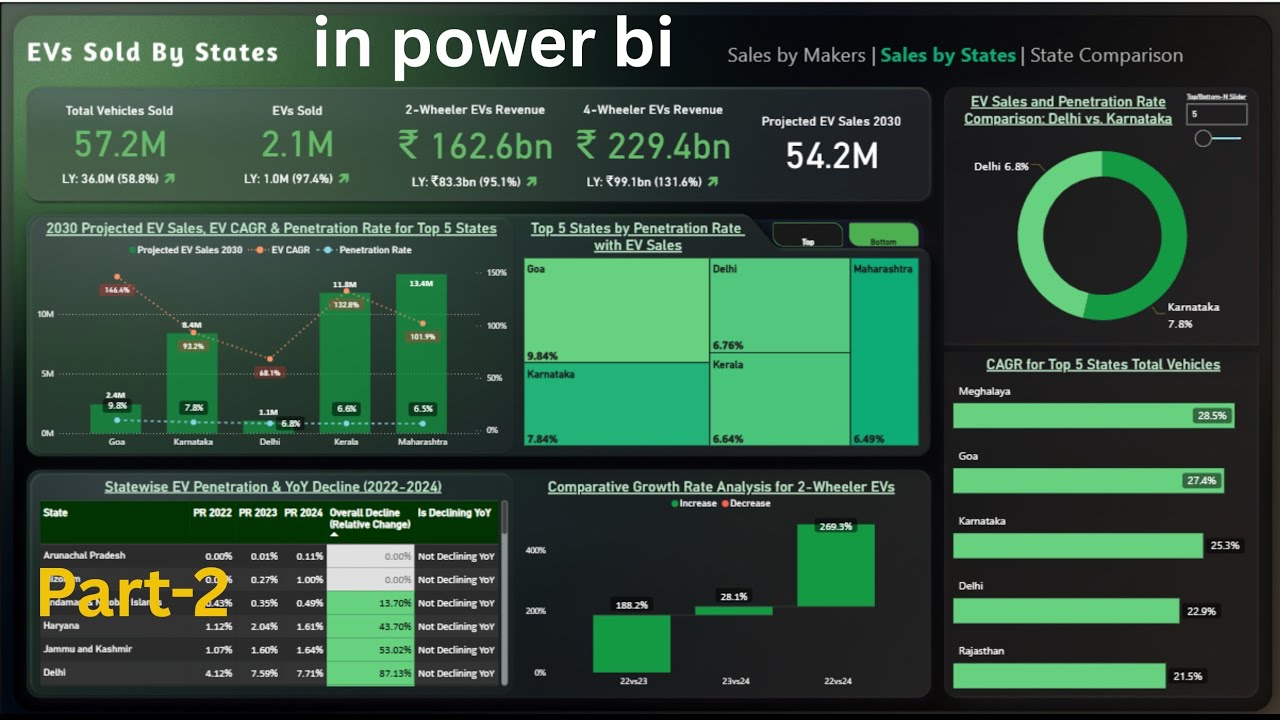Click Penetration Rate legend marker

coord(327,250)
